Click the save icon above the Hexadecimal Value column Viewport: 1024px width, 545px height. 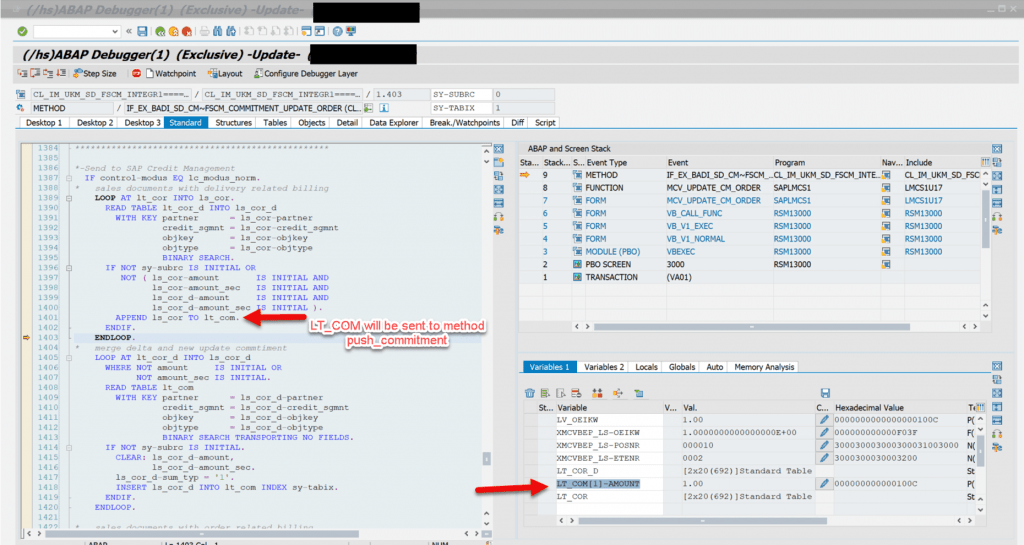[x=825, y=393]
